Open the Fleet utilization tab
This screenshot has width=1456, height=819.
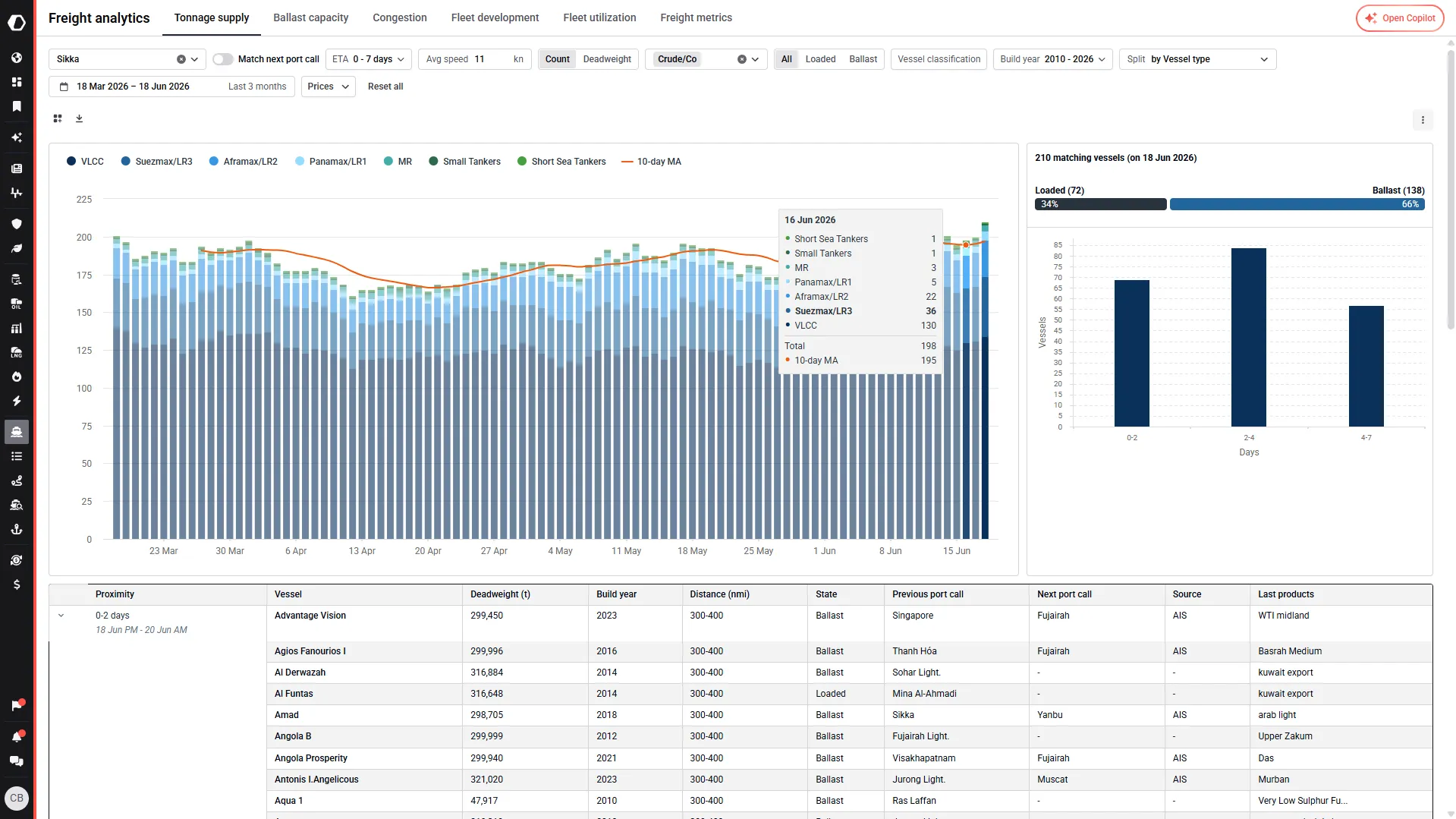(x=599, y=17)
